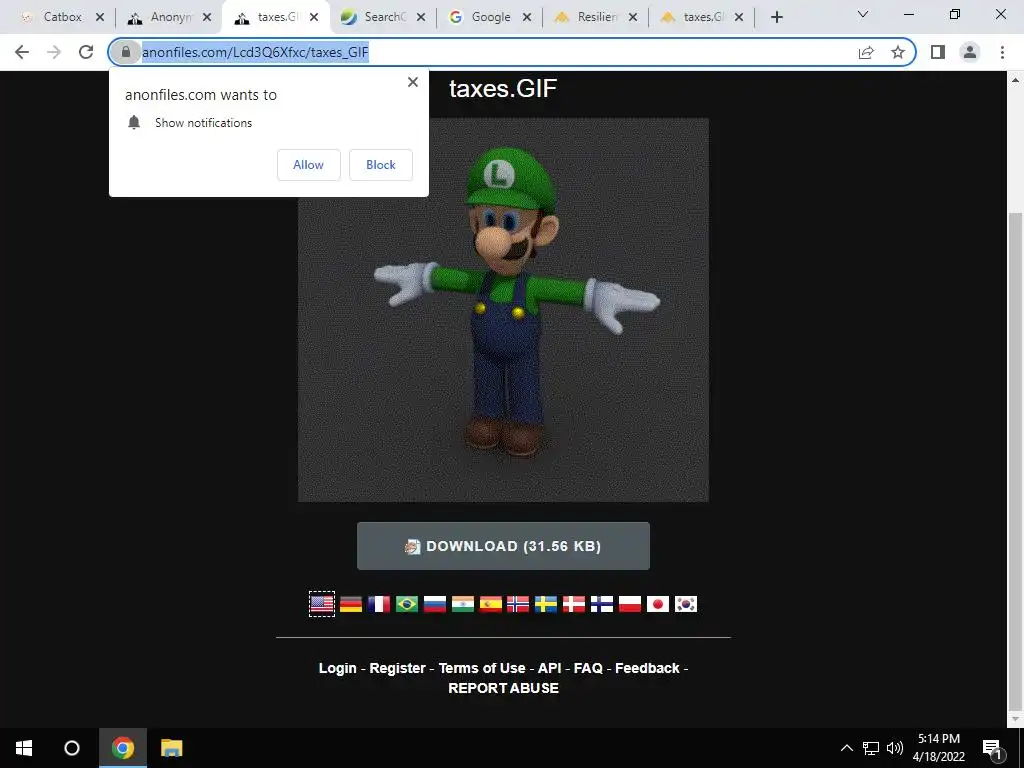Screen dimensions: 1024x768
Task: Select the Japanese flag language
Action: tap(658, 604)
